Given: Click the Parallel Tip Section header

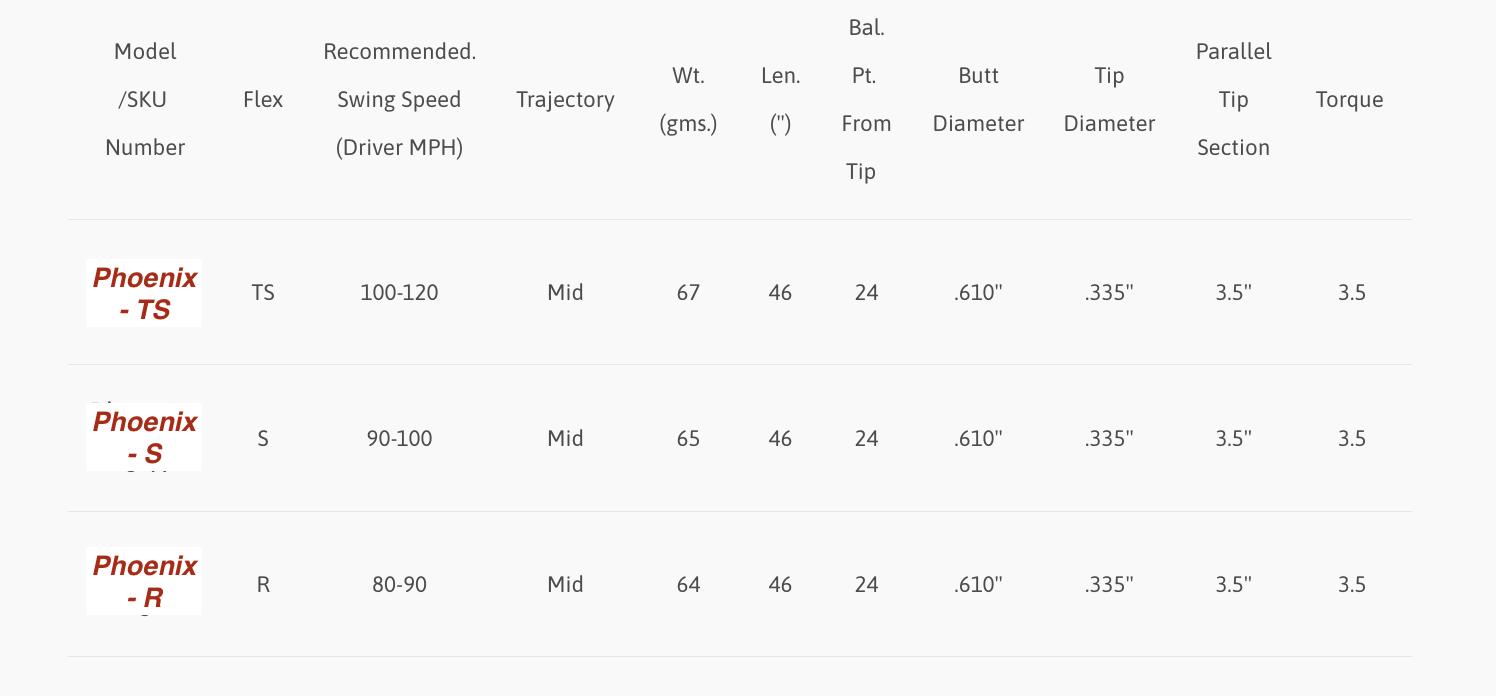Looking at the screenshot, I should pos(1233,99).
